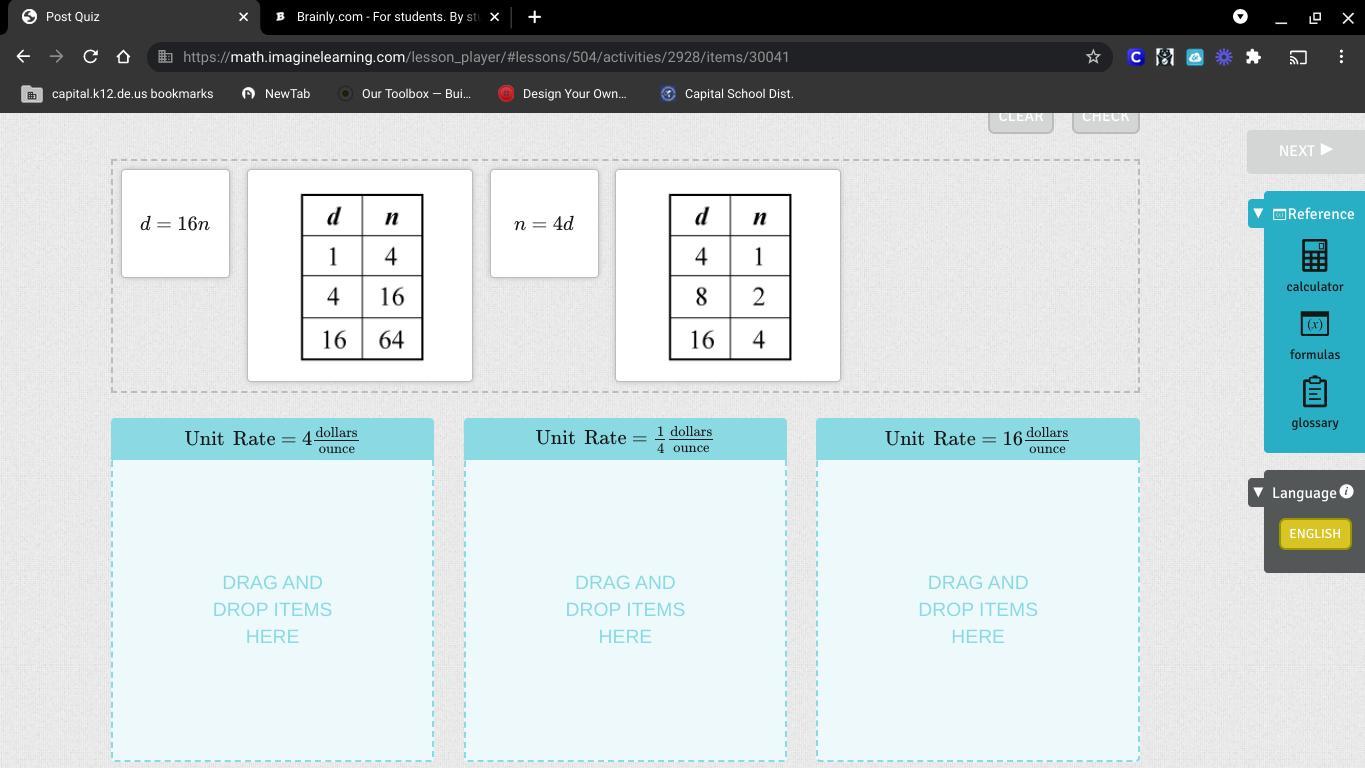Open the blue cloud extension icon
The height and width of the screenshot is (768, 1365).
(x=1194, y=57)
